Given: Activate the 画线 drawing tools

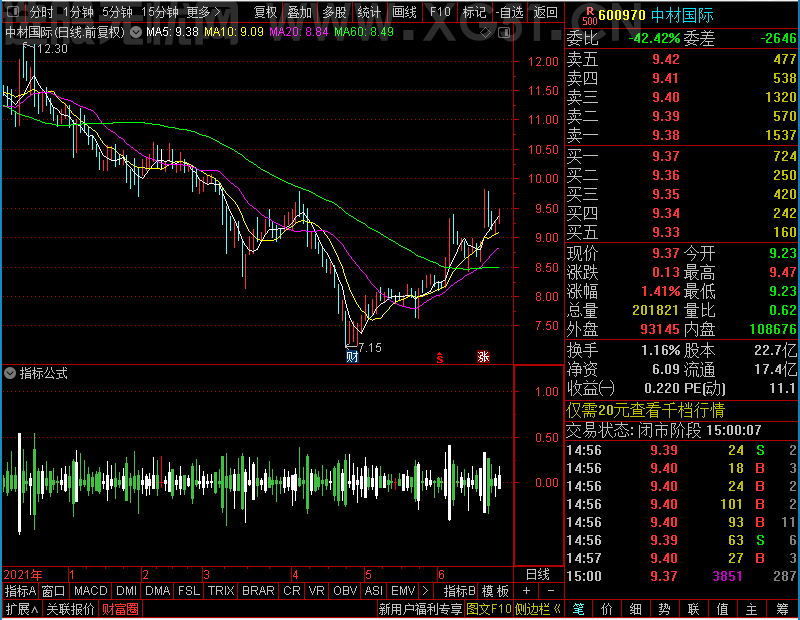Looking at the screenshot, I should pos(404,12).
